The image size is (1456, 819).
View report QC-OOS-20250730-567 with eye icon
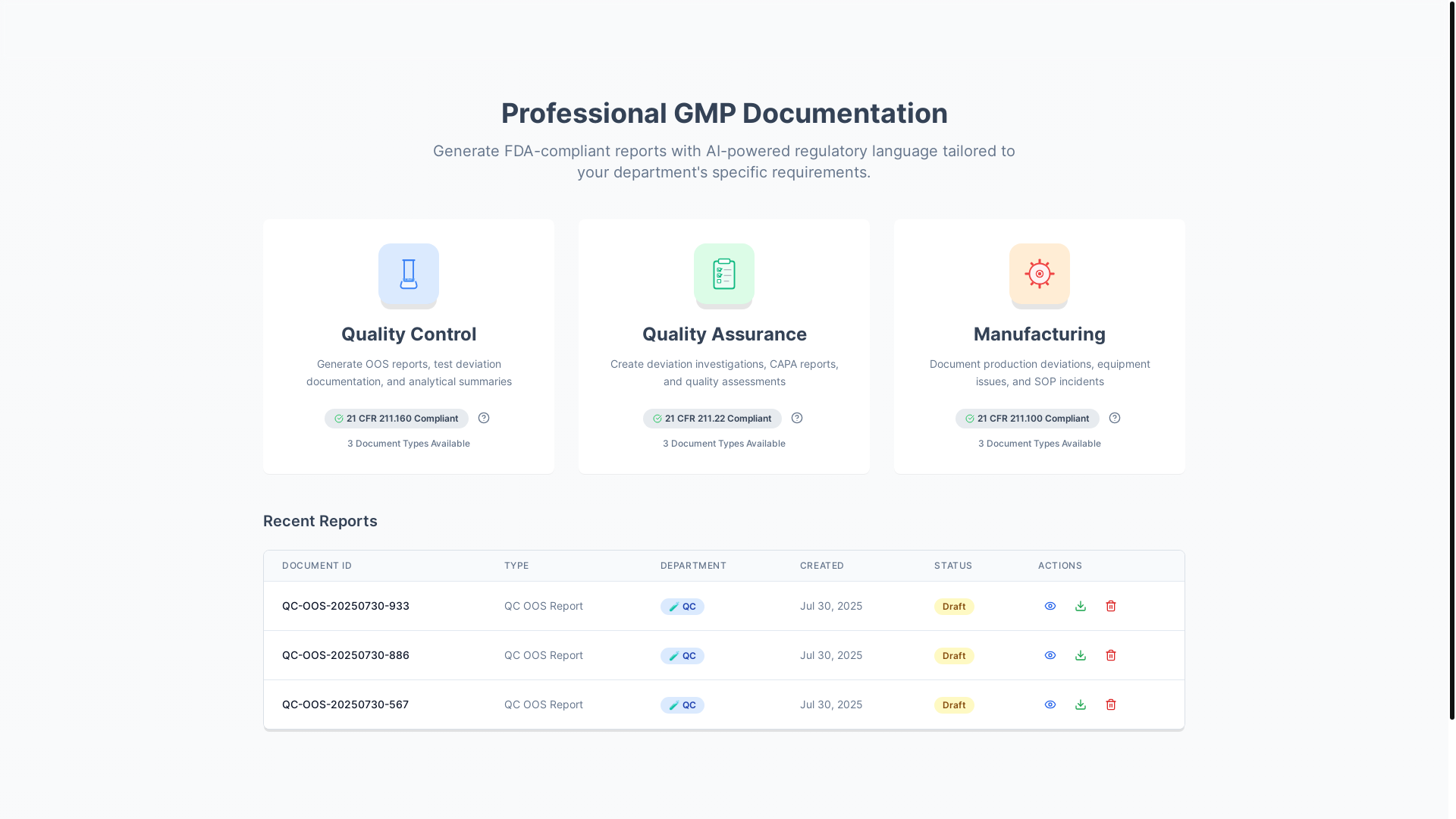[x=1050, y=704]
